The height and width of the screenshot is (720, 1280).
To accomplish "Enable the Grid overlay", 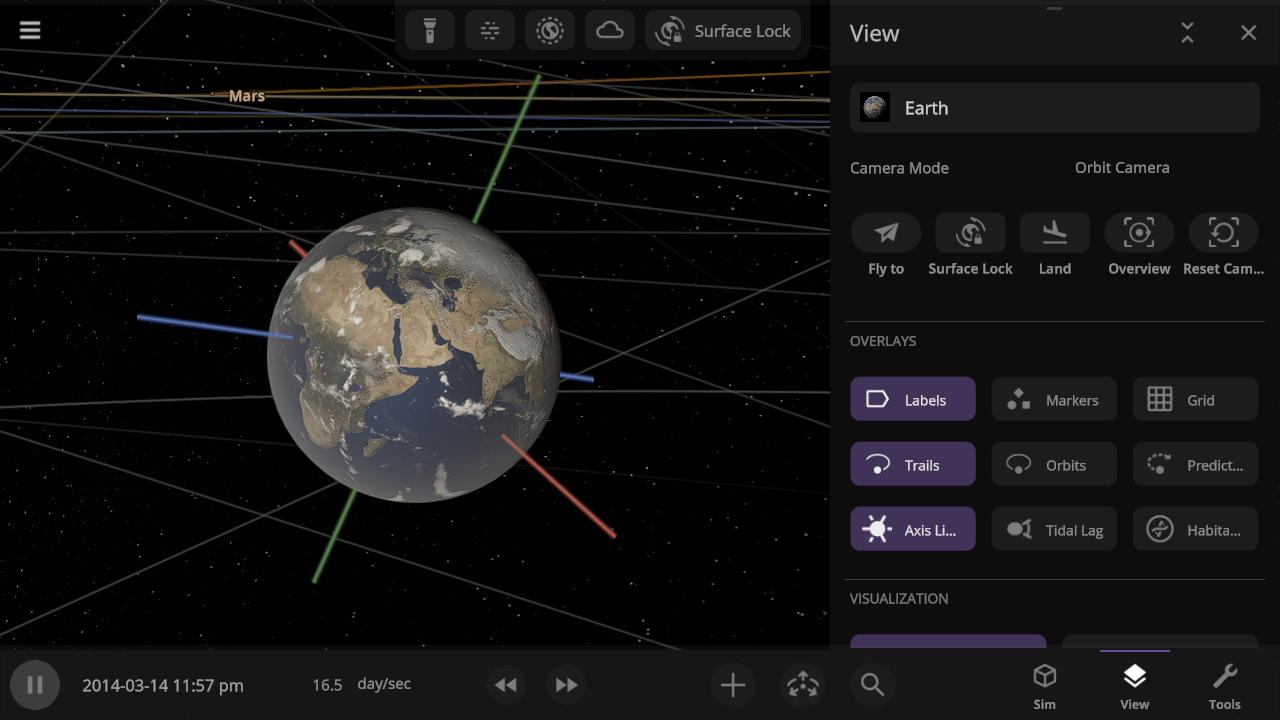I will (x=1195, y=399).
